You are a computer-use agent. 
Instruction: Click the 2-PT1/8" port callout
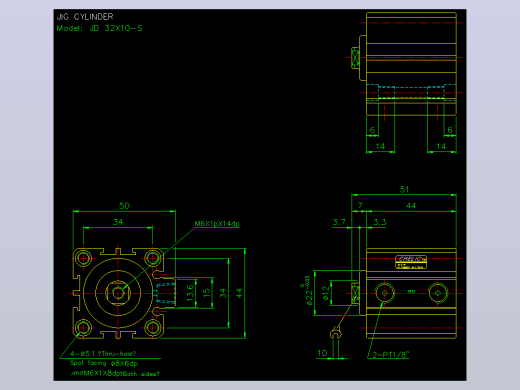coord(391,355)
